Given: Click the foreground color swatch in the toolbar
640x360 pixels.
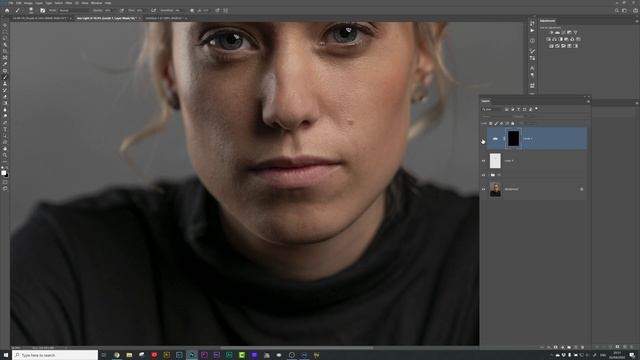Looking at the screenshot, I should pos(4,173).
